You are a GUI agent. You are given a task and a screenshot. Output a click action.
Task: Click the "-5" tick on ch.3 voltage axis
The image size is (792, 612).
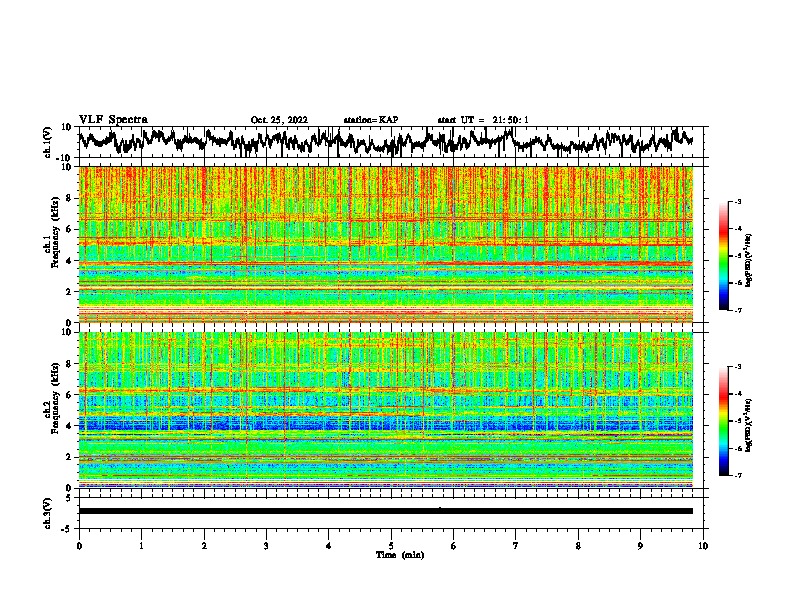(x=67, y=529)
